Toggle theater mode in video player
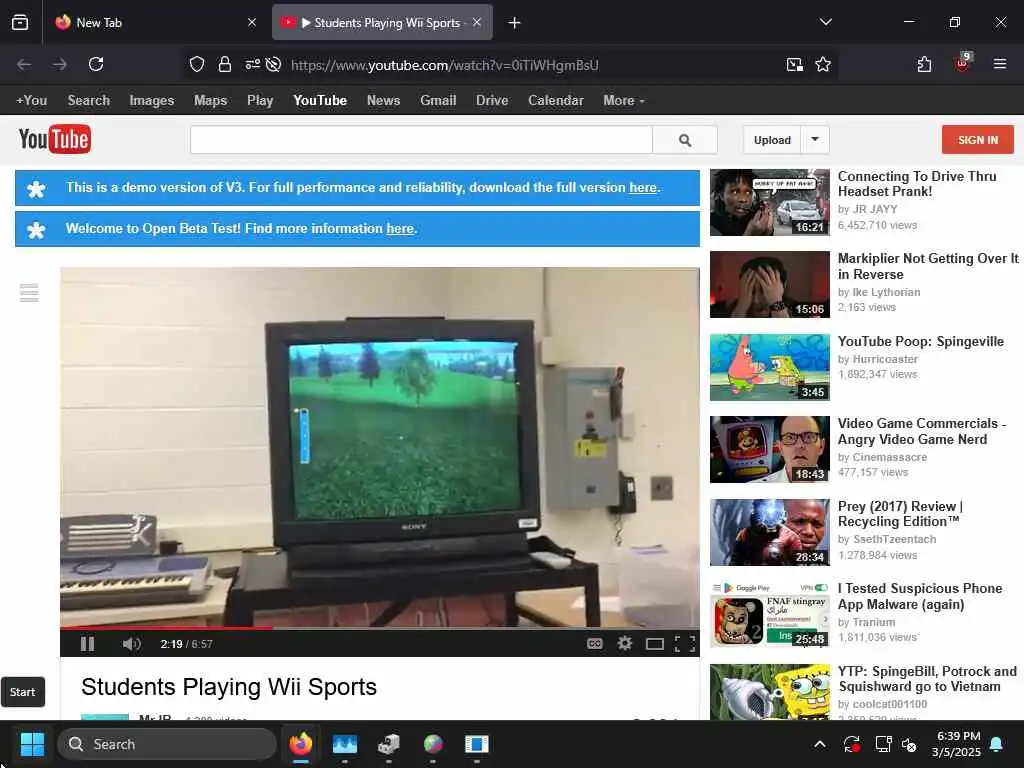Viewport: 1024px width, 768px height. tap(654, 645)
